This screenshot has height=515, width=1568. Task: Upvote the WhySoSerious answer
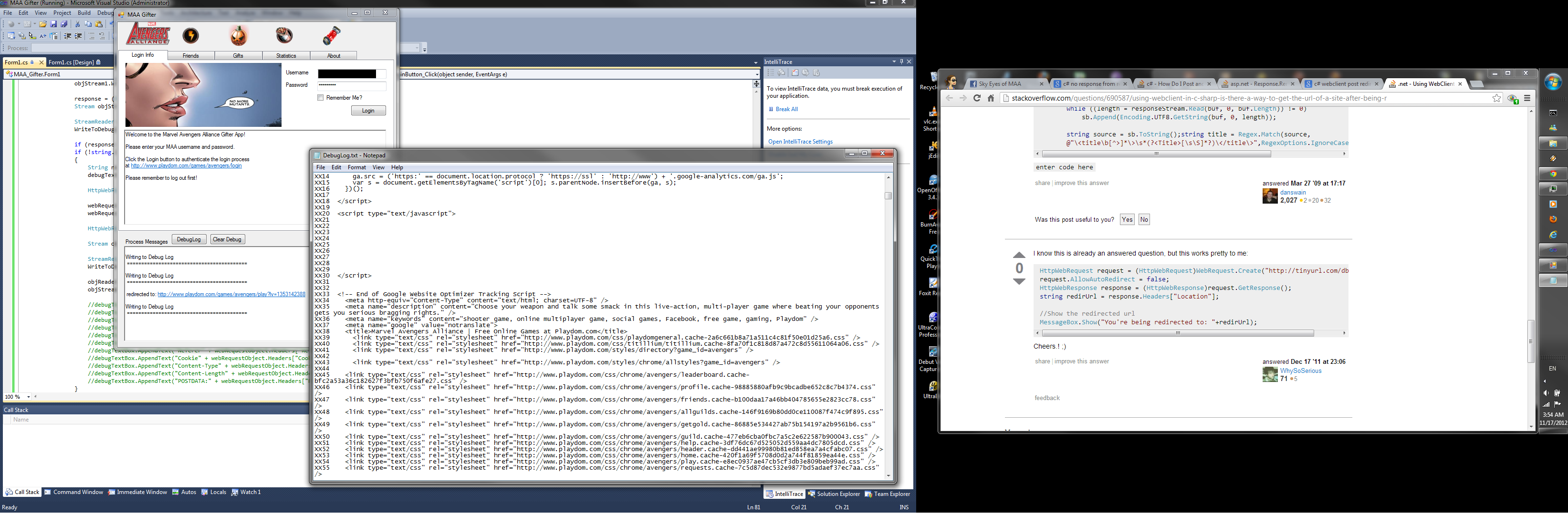click(x=1019, y=256)
